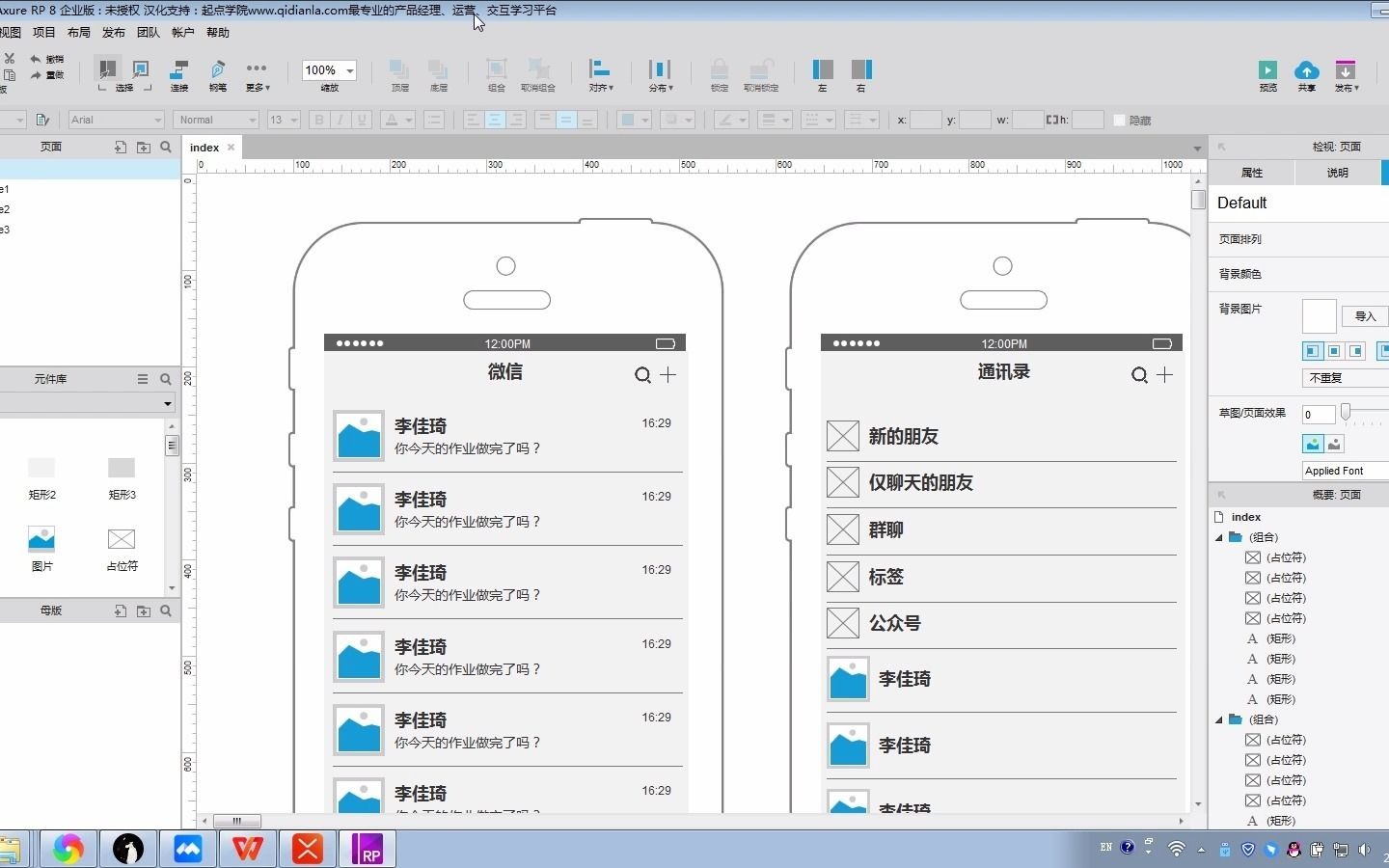Open the 不重复 repeat dropdown

[x=1346, y=378]
